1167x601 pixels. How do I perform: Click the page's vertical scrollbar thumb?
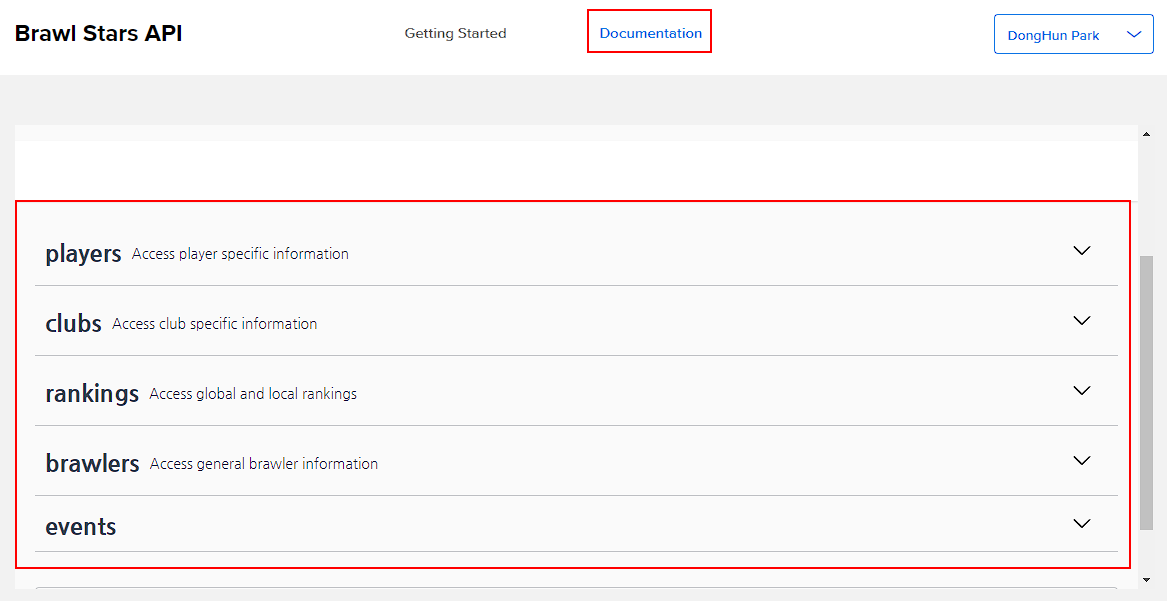click(x=1146, y=390)
